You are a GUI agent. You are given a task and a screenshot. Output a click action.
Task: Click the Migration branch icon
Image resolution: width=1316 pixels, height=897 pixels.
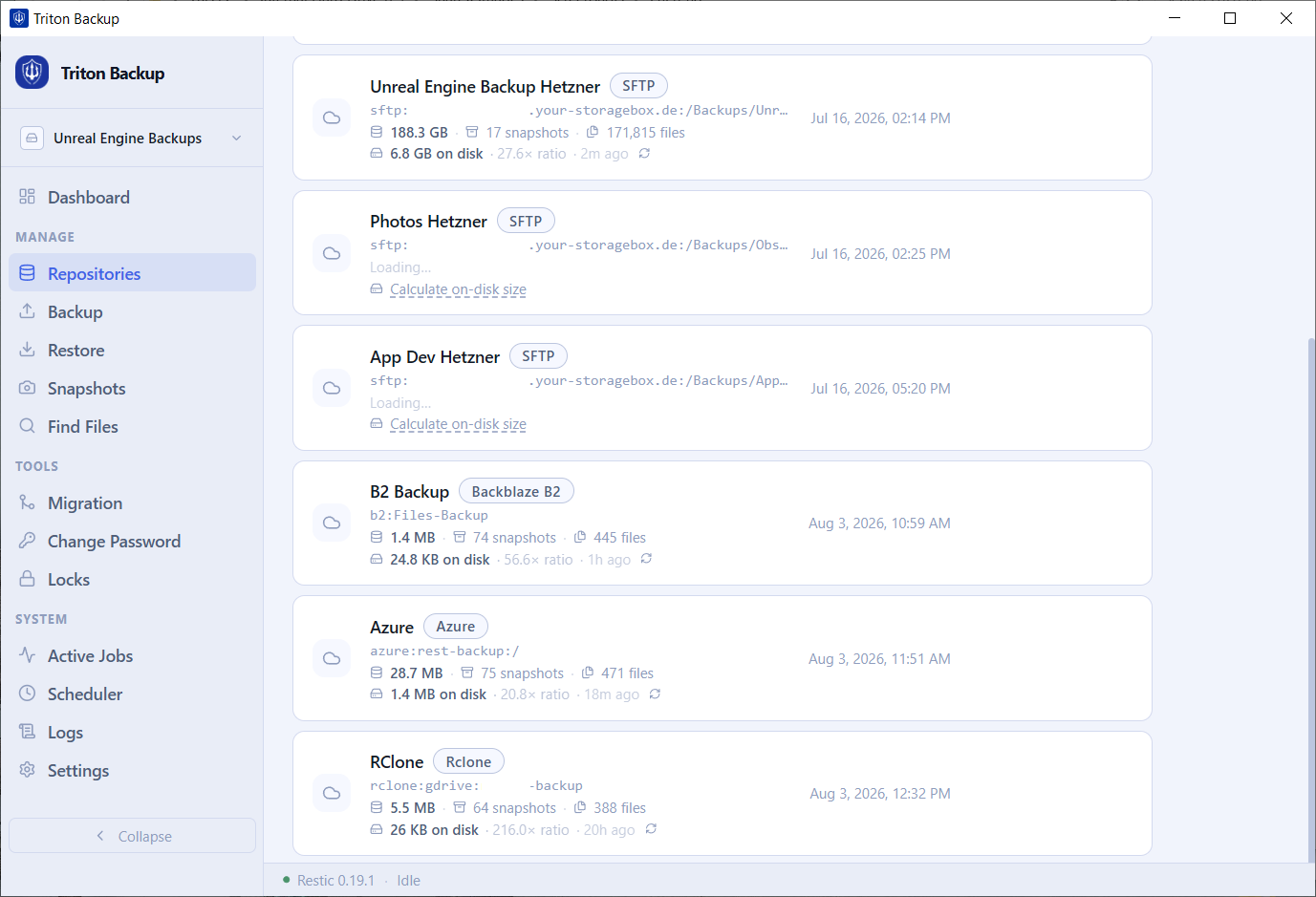28,502
